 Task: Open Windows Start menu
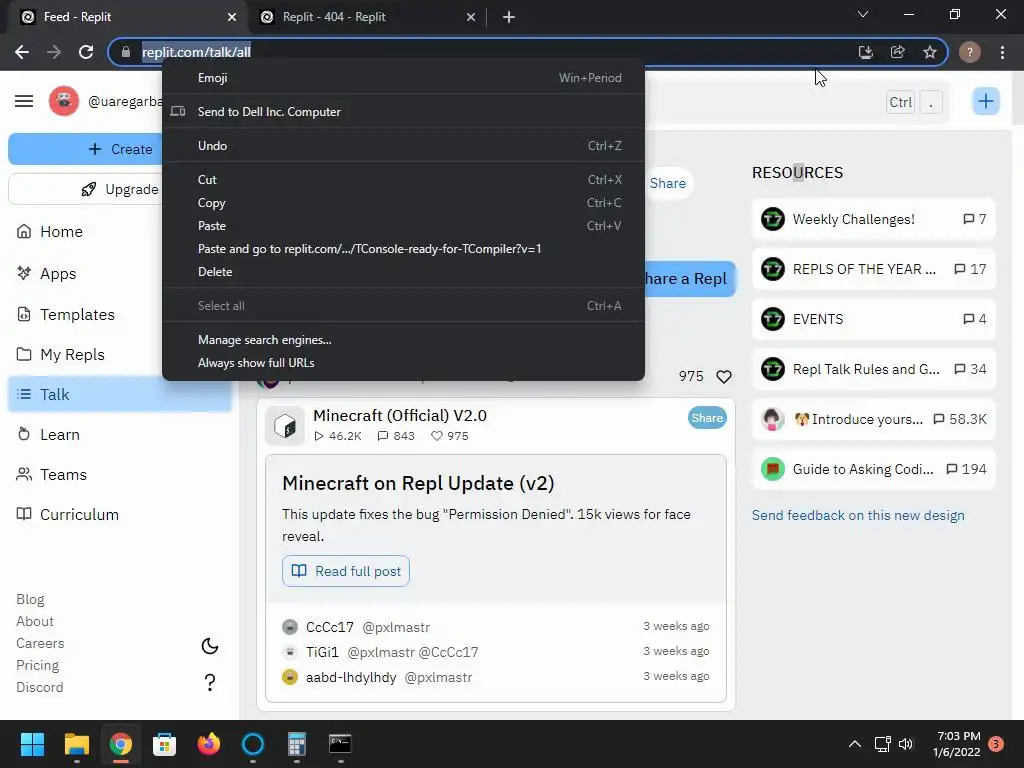point(32,744)
